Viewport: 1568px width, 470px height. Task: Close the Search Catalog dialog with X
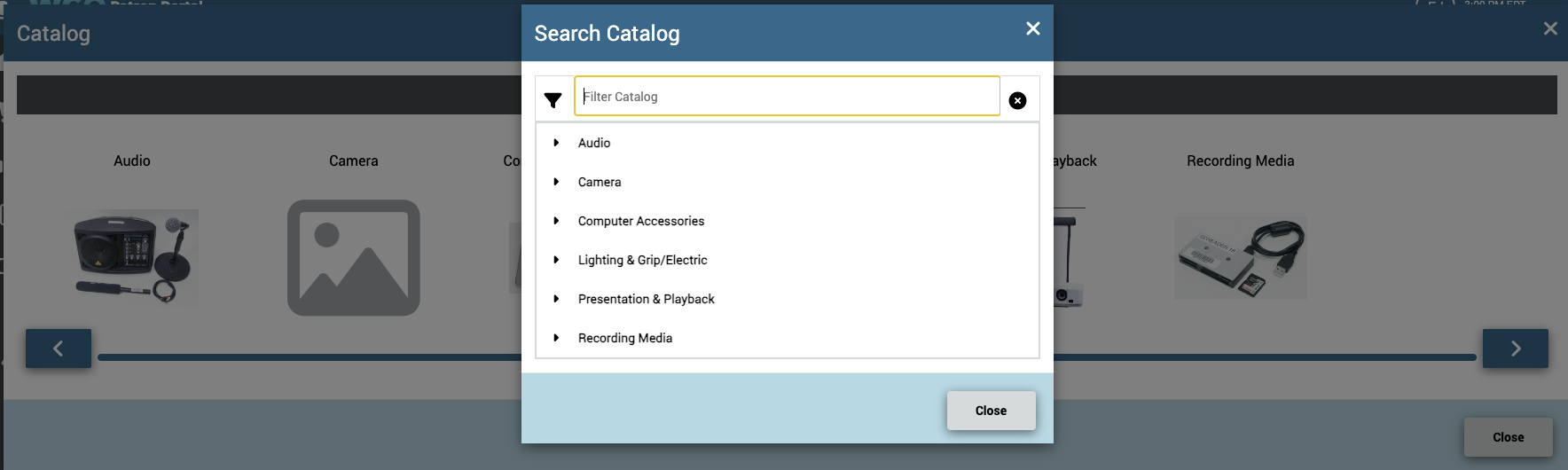[x=1032, y=28]
